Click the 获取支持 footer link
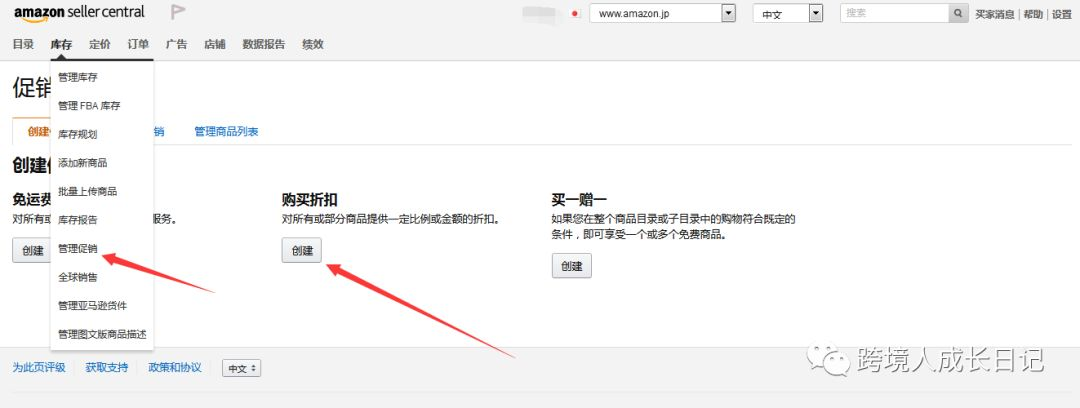 coord(107,367)
